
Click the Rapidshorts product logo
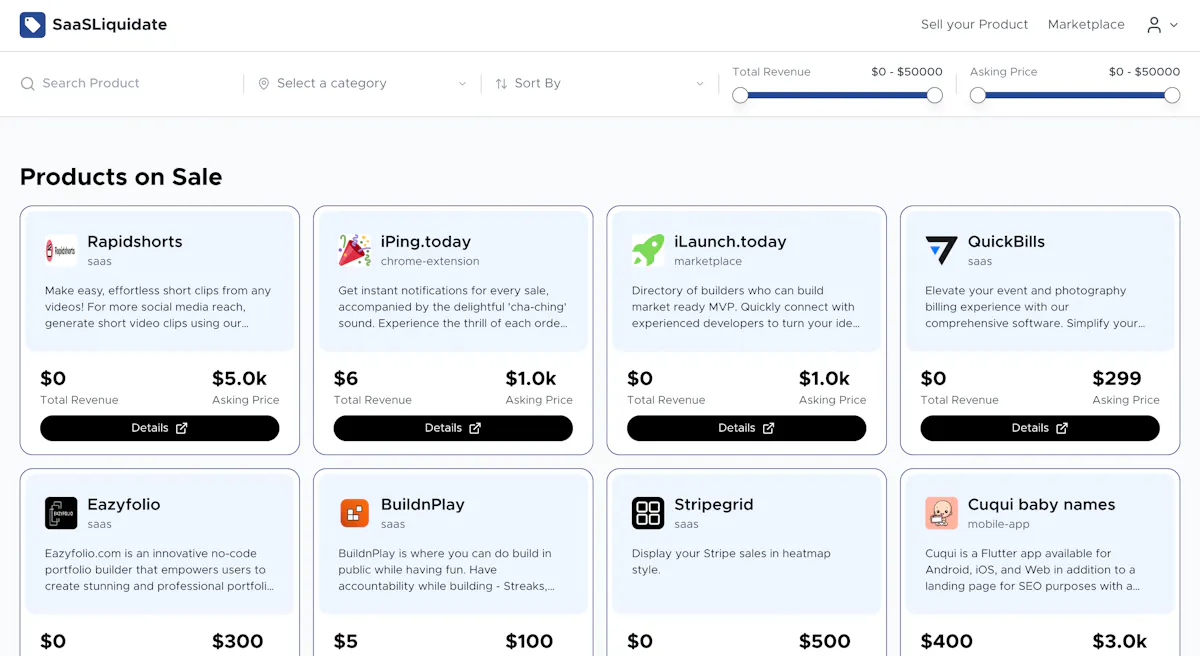(x=61, y=250)
